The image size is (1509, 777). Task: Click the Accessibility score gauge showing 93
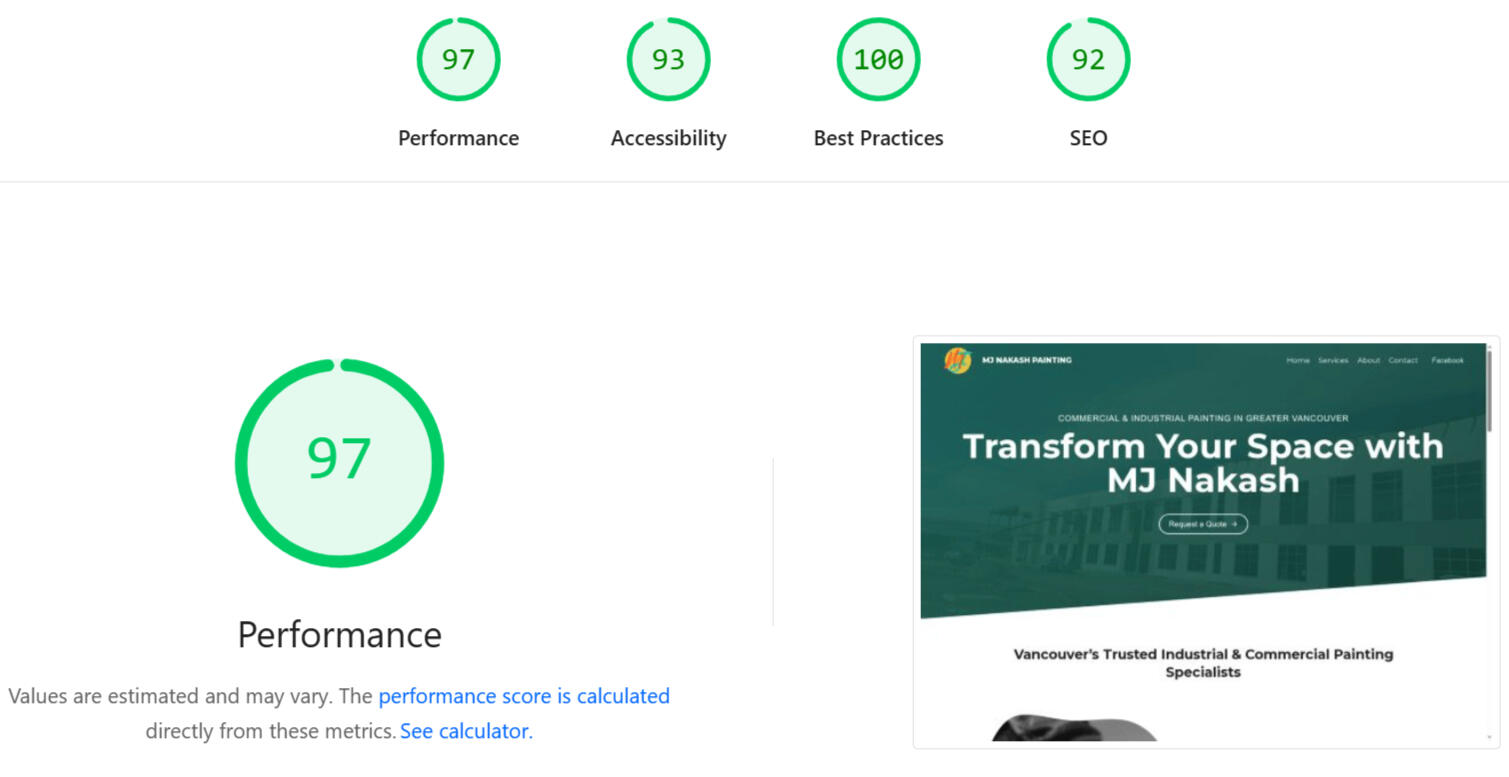[668, 60]
